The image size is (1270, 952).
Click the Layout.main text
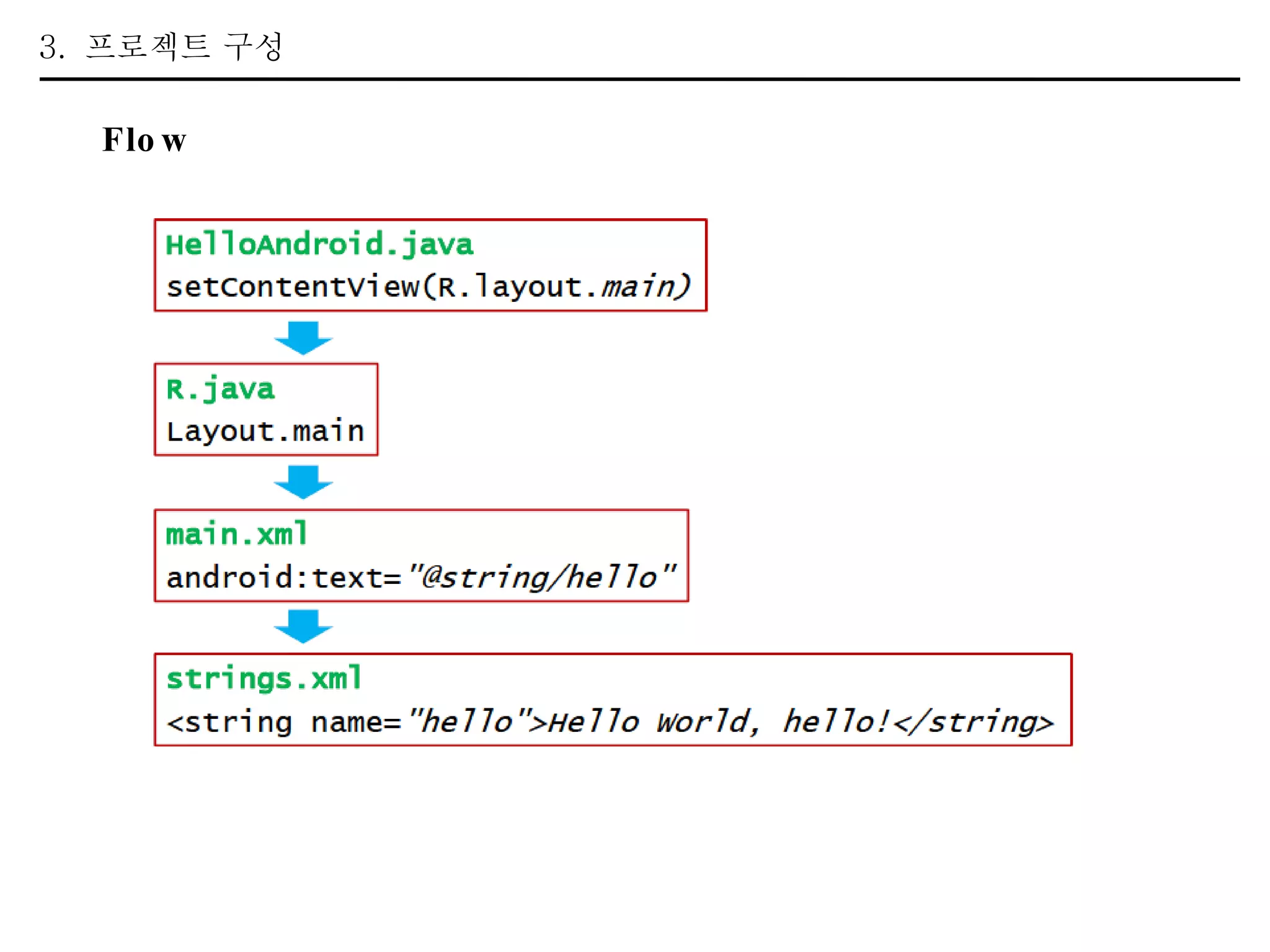(x=265, y=431)
